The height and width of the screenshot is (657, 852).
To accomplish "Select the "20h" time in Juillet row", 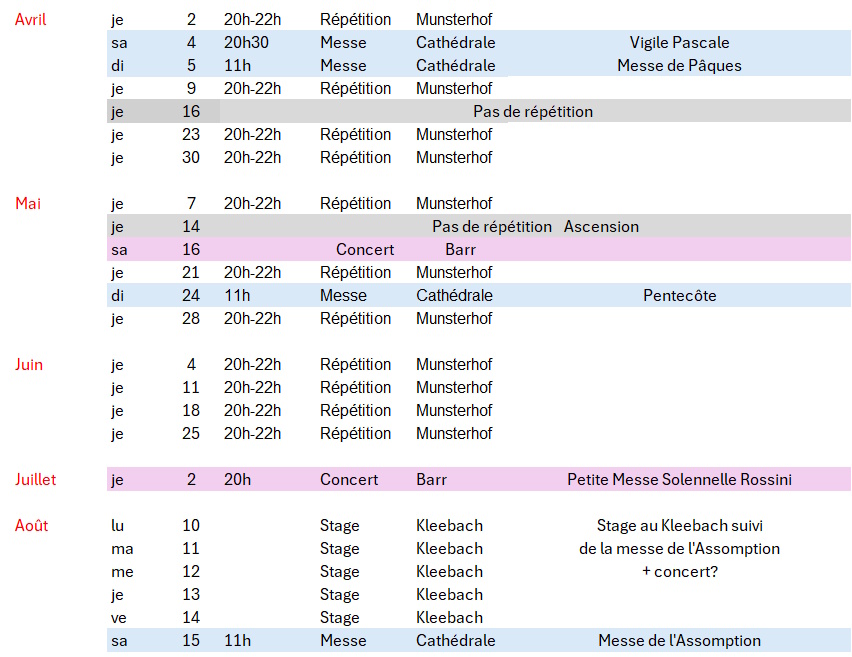I will click(237, 480).
